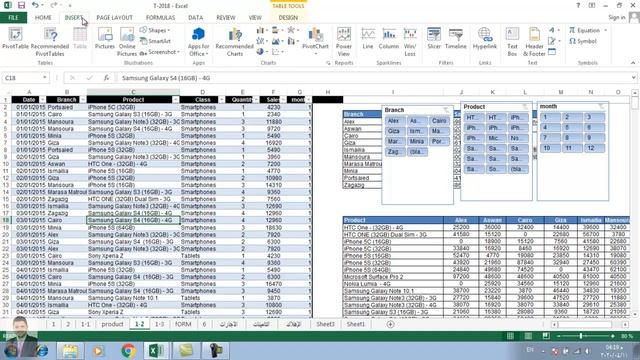Screen dimensions: 640x360
Task: Toggle Alex in Branch slicer
Action: point(394,120)
